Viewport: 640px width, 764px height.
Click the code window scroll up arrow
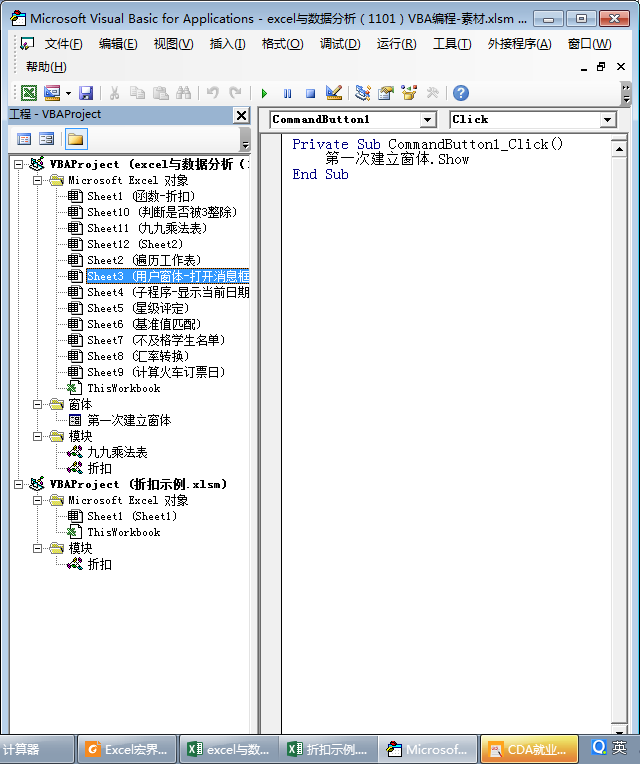coord(619,149)
